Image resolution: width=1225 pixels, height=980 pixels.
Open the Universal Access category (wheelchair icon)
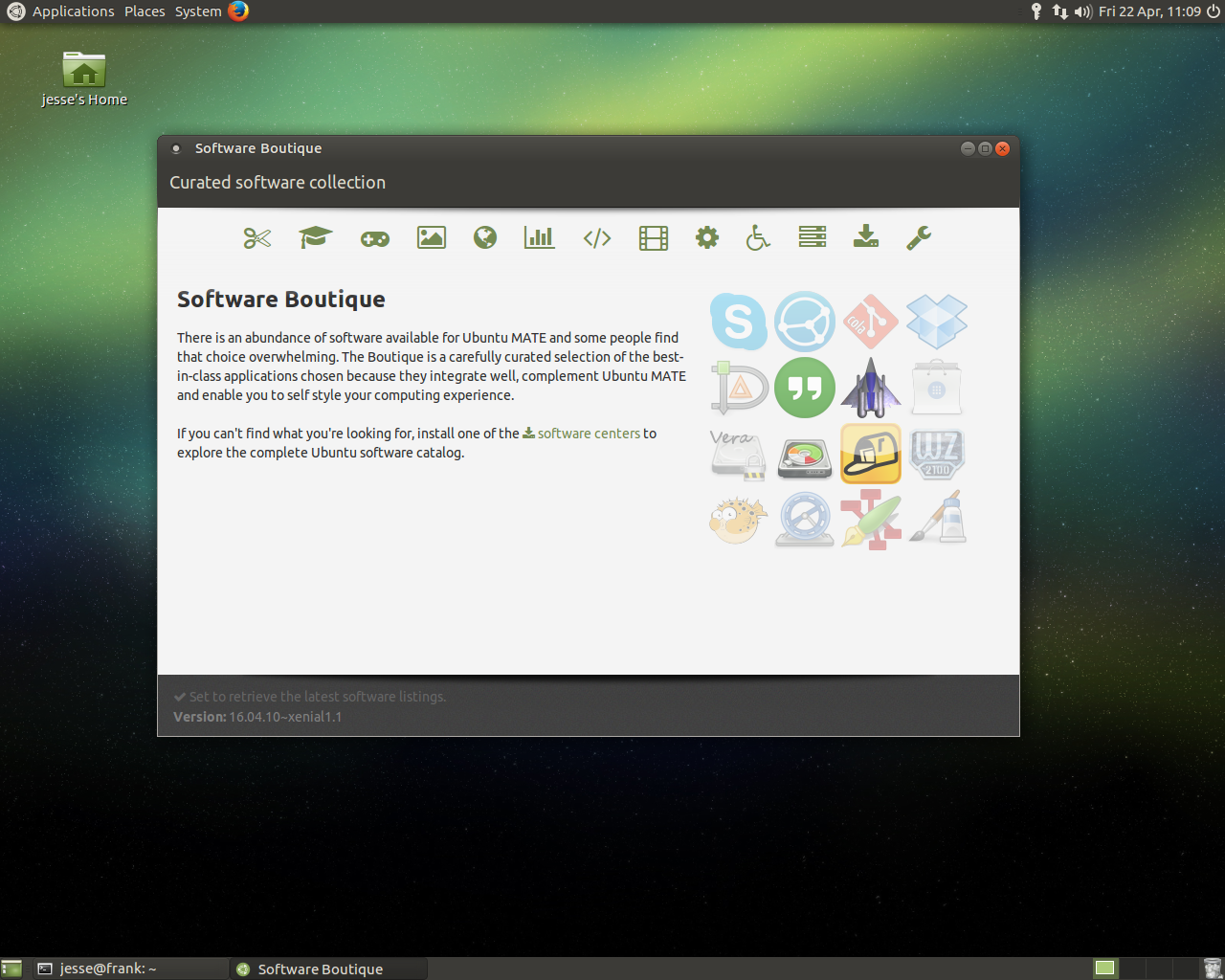coord(758,237)
